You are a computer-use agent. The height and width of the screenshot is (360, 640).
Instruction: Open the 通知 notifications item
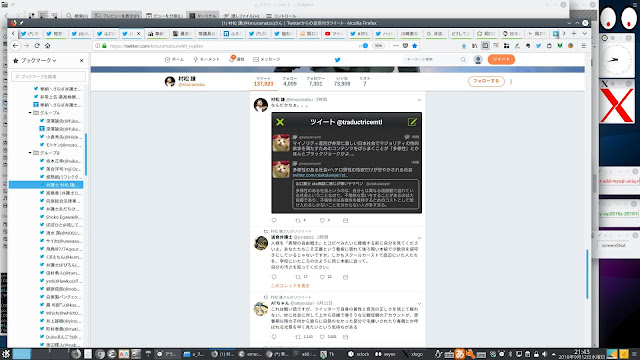point(237,60)
